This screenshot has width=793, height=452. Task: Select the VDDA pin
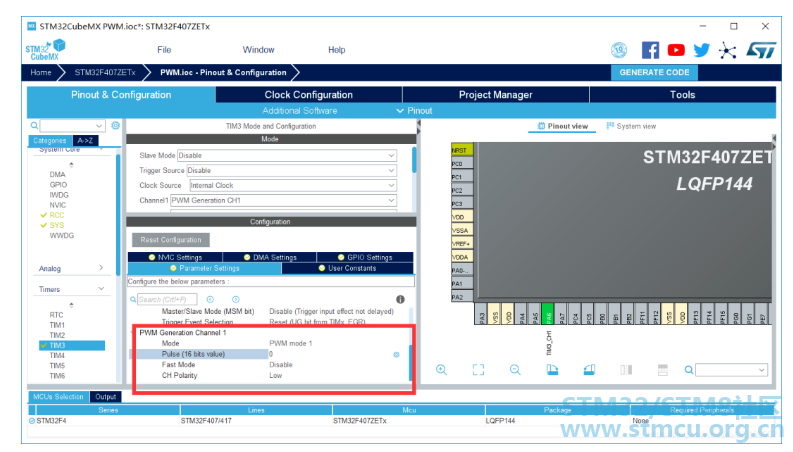click(x=462, y=257)
